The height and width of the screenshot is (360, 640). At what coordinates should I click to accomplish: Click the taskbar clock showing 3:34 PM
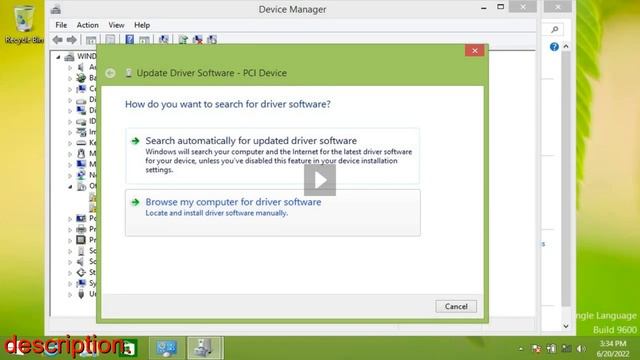[x=612, y=349]
